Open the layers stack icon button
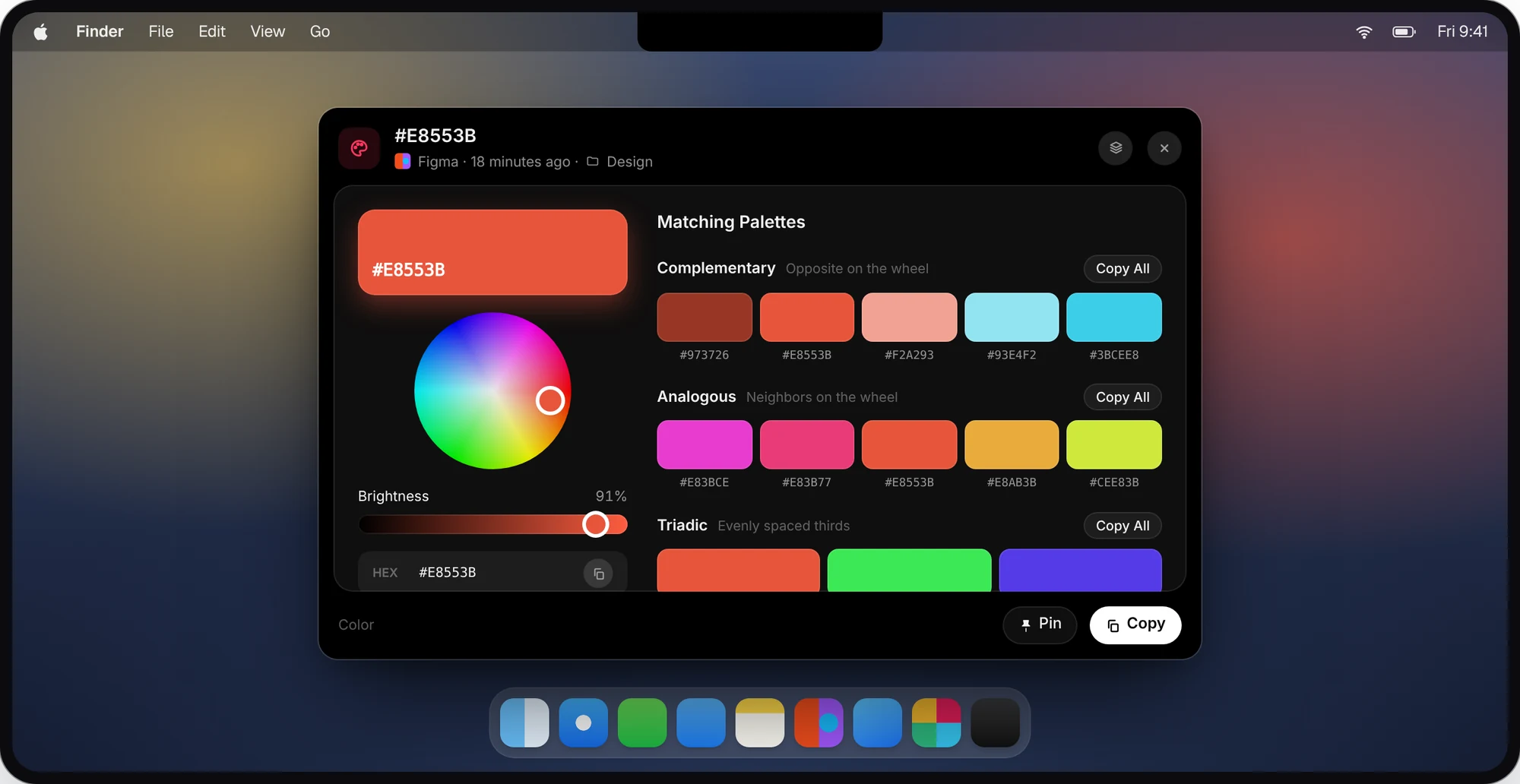The height and width of the screenshot is (784, 1520). tap(1116, 148)
